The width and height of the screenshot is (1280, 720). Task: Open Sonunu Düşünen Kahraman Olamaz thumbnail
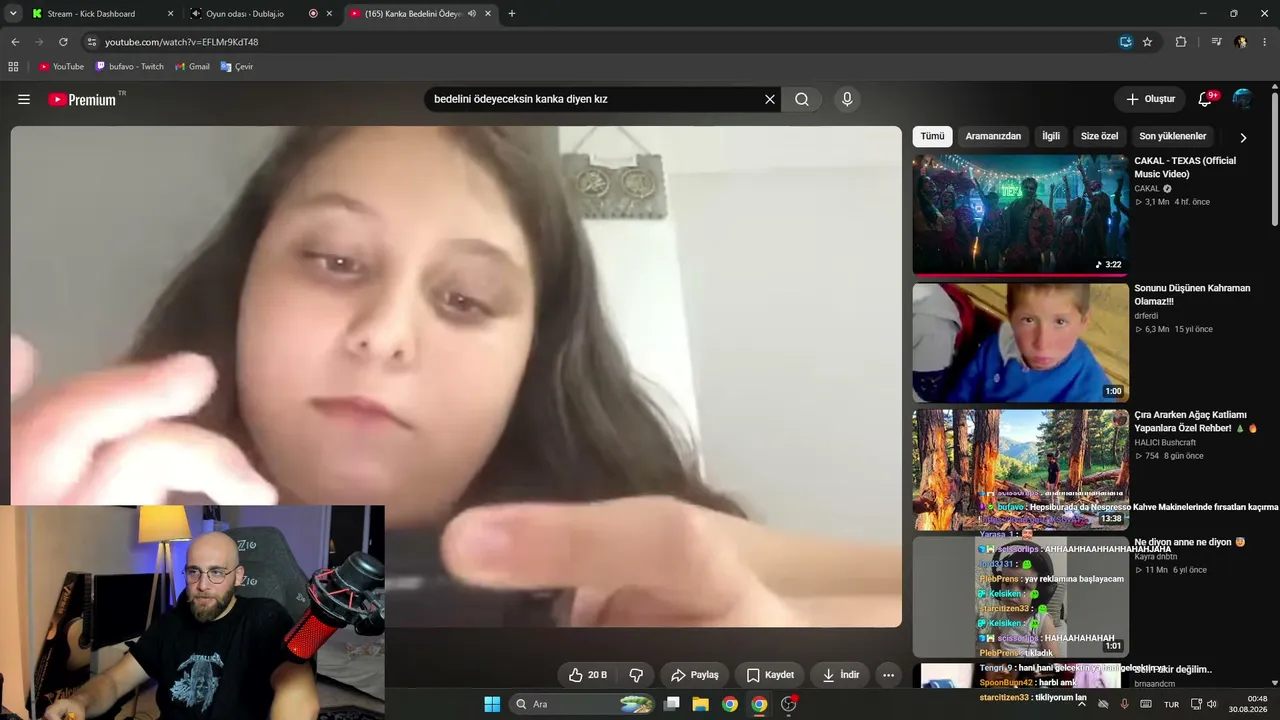click(1020, 343)
